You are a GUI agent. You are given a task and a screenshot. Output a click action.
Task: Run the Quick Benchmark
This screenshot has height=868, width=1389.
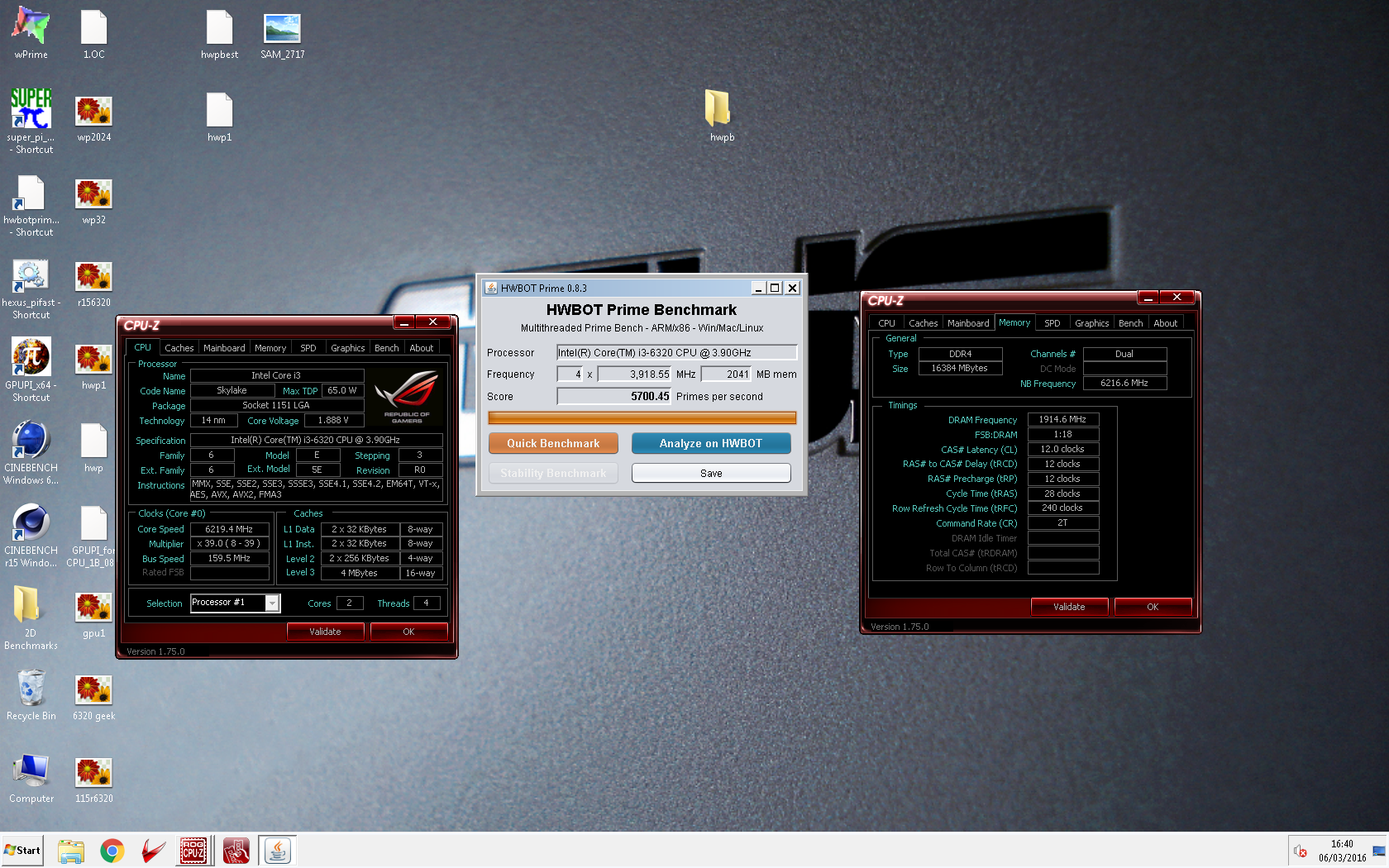tap(553, 443)
